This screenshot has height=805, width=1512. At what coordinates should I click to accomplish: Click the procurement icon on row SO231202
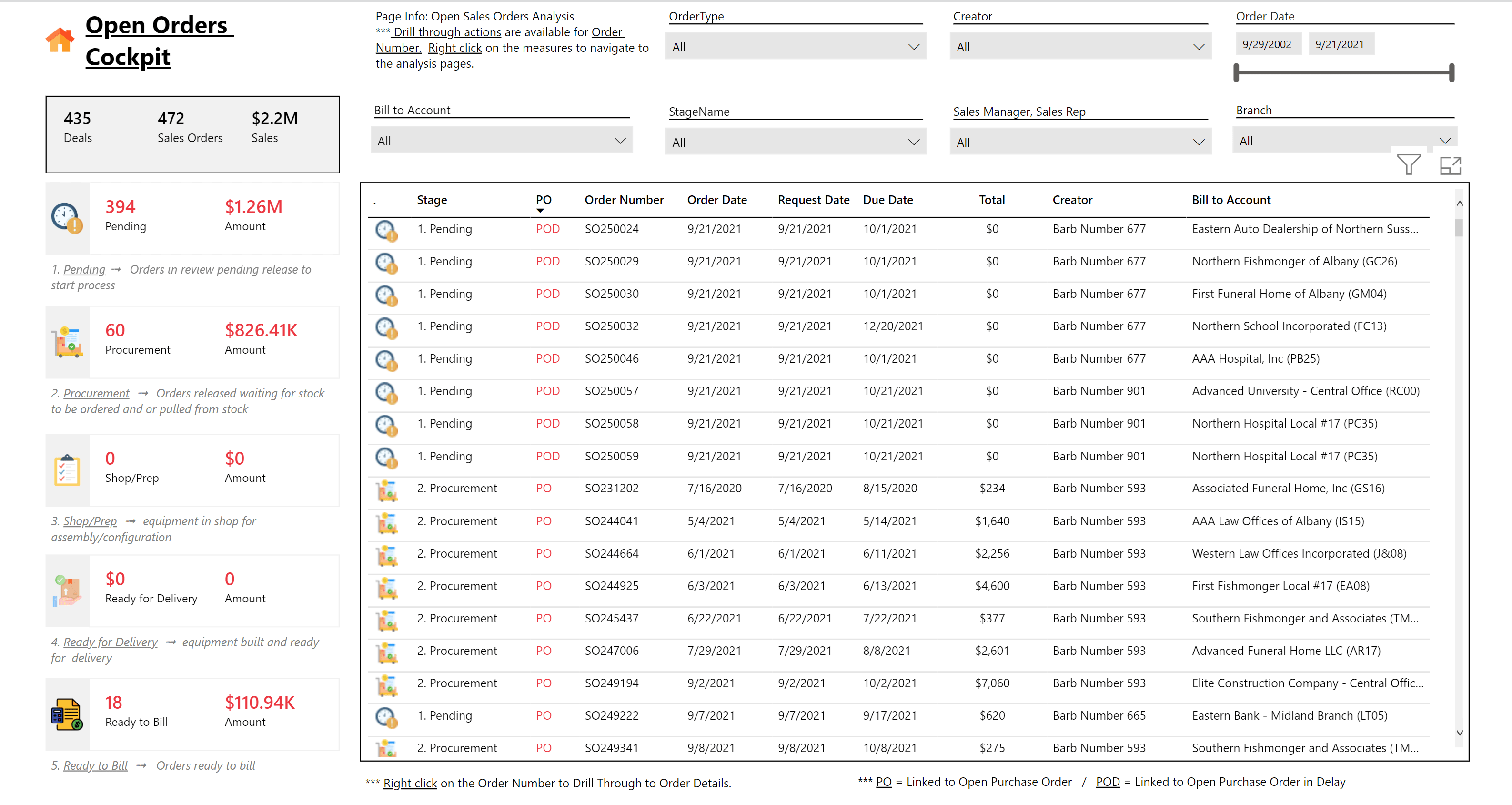click(x=386, y=491)
